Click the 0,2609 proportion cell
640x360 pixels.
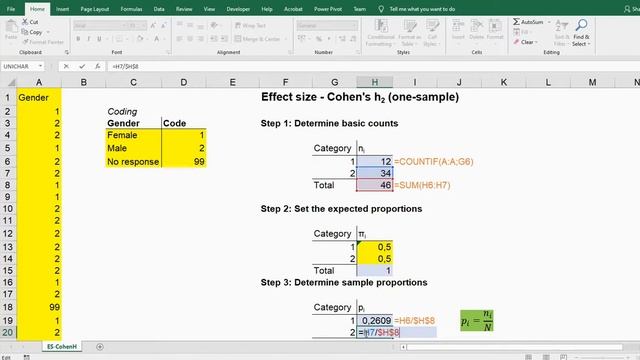click(374, 320)
